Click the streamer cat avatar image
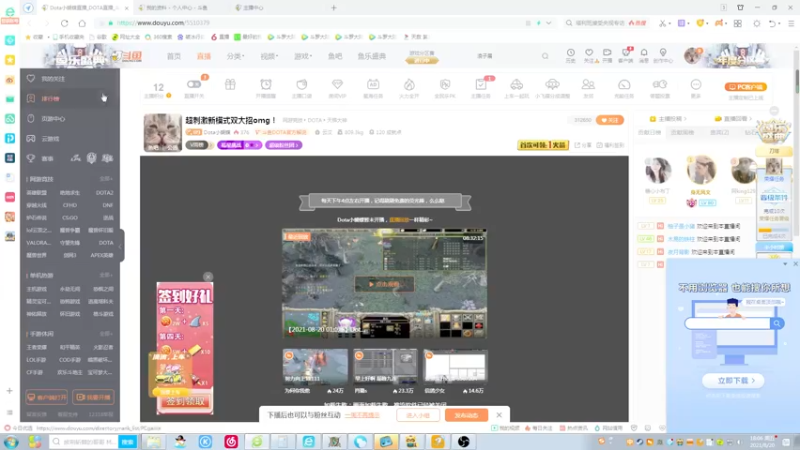 tap(162, 133)
